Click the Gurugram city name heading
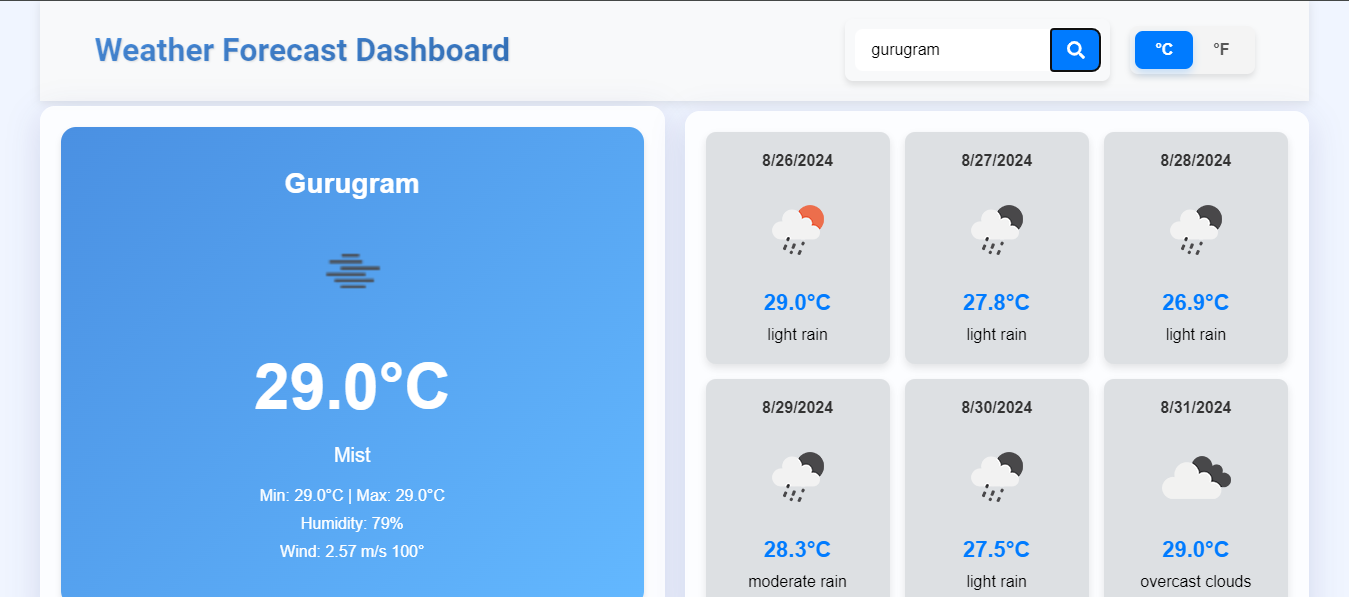This screenshot has height=597, width=1349. coord(352,183)
